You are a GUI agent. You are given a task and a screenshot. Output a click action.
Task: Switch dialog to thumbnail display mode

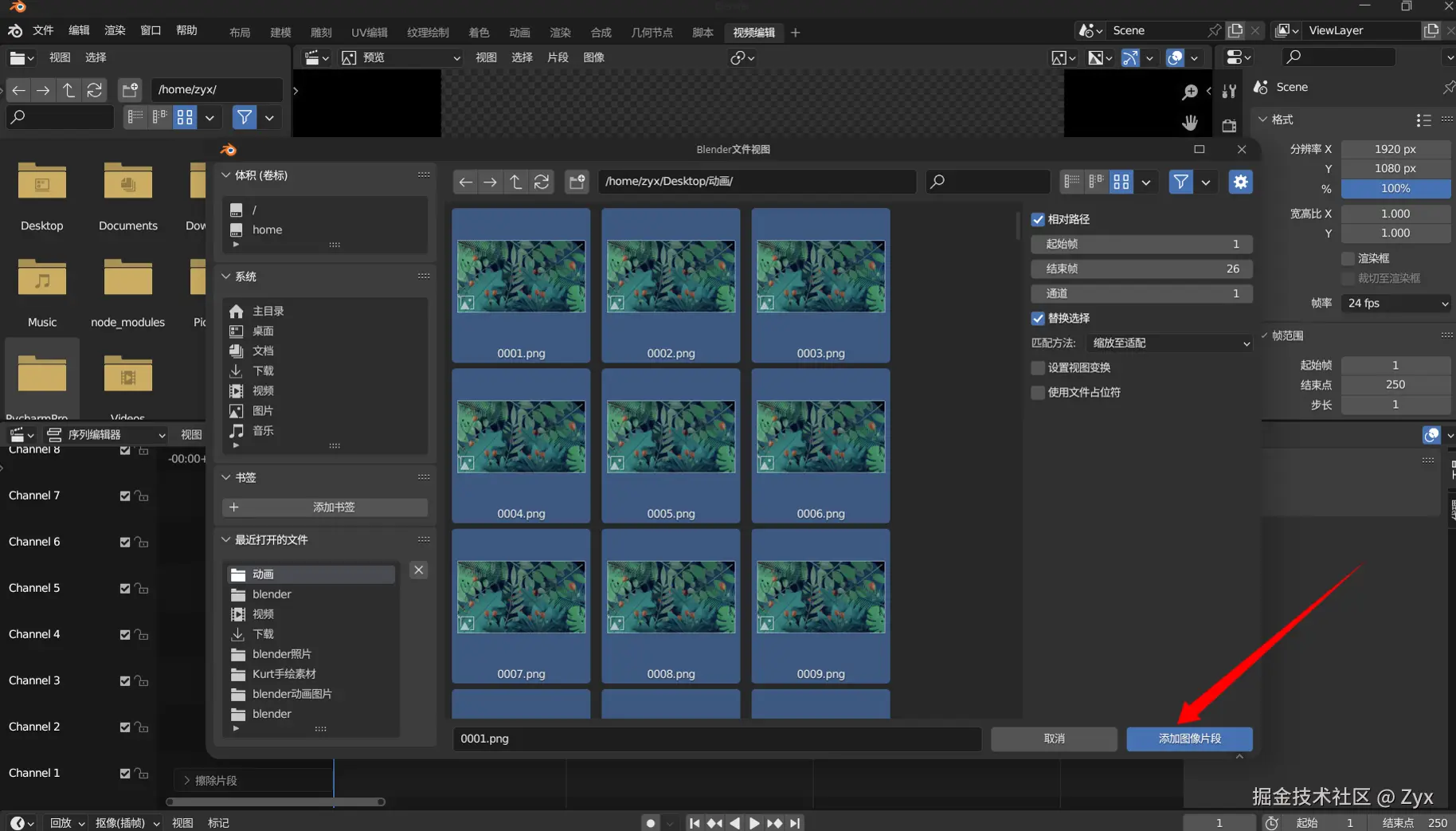point(1121,182)
